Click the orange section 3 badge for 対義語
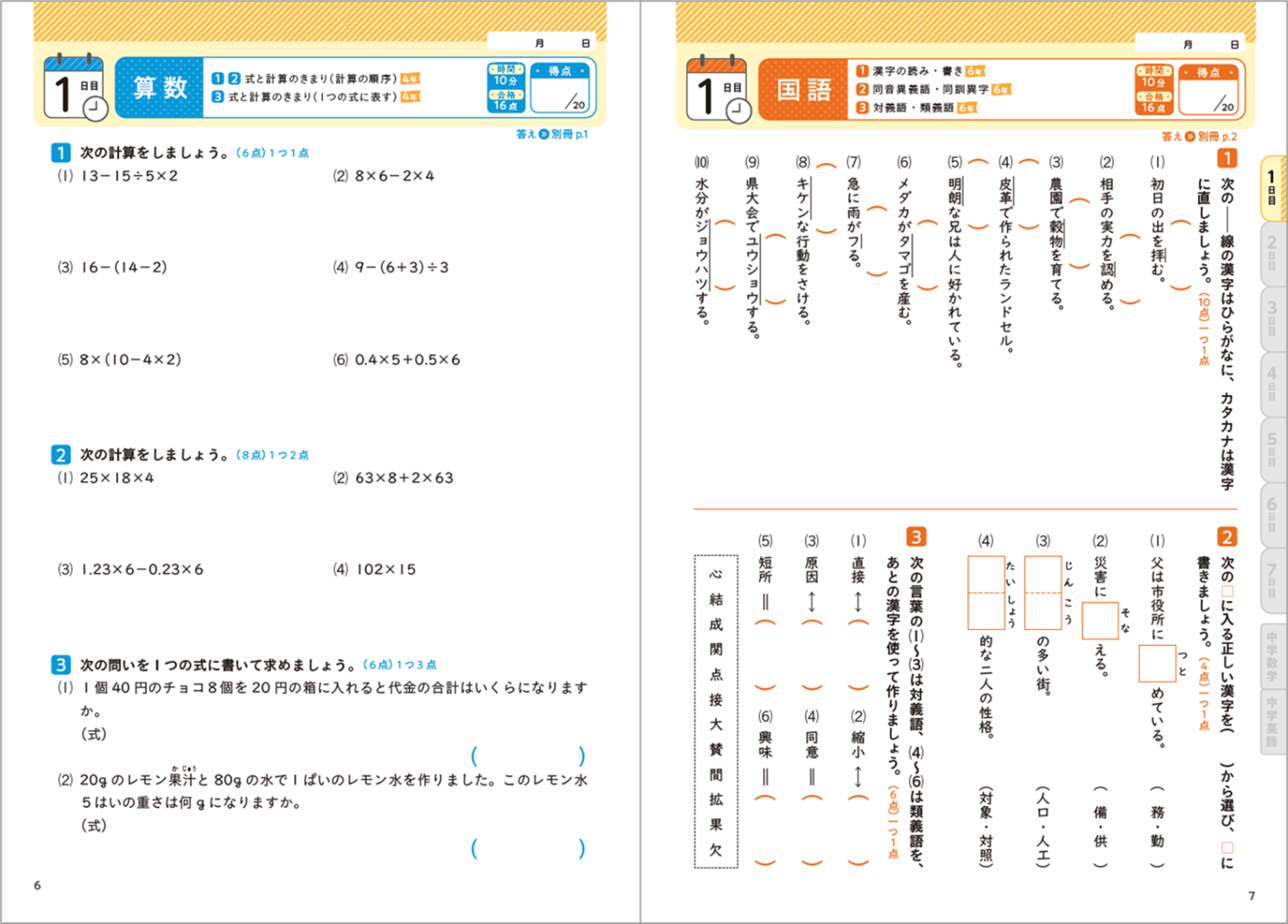Image resolution: width=1288 pixels, height=924 pixels. pos(916,537)
